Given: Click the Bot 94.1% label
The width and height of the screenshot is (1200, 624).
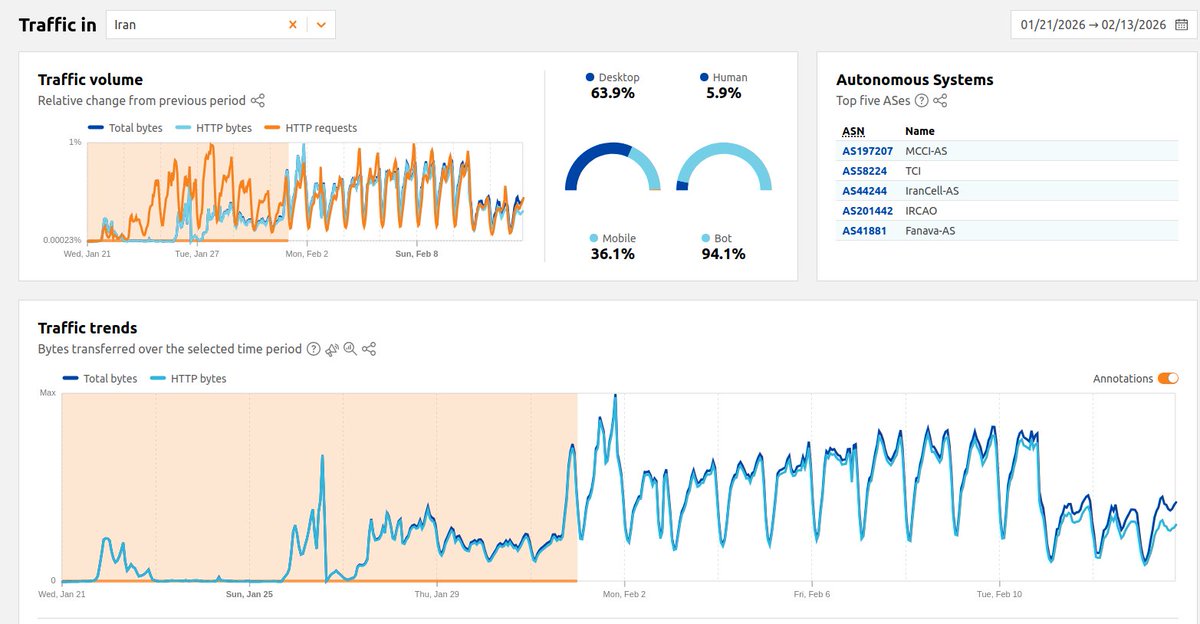Looking at the screenshot, I should point(723,246).
